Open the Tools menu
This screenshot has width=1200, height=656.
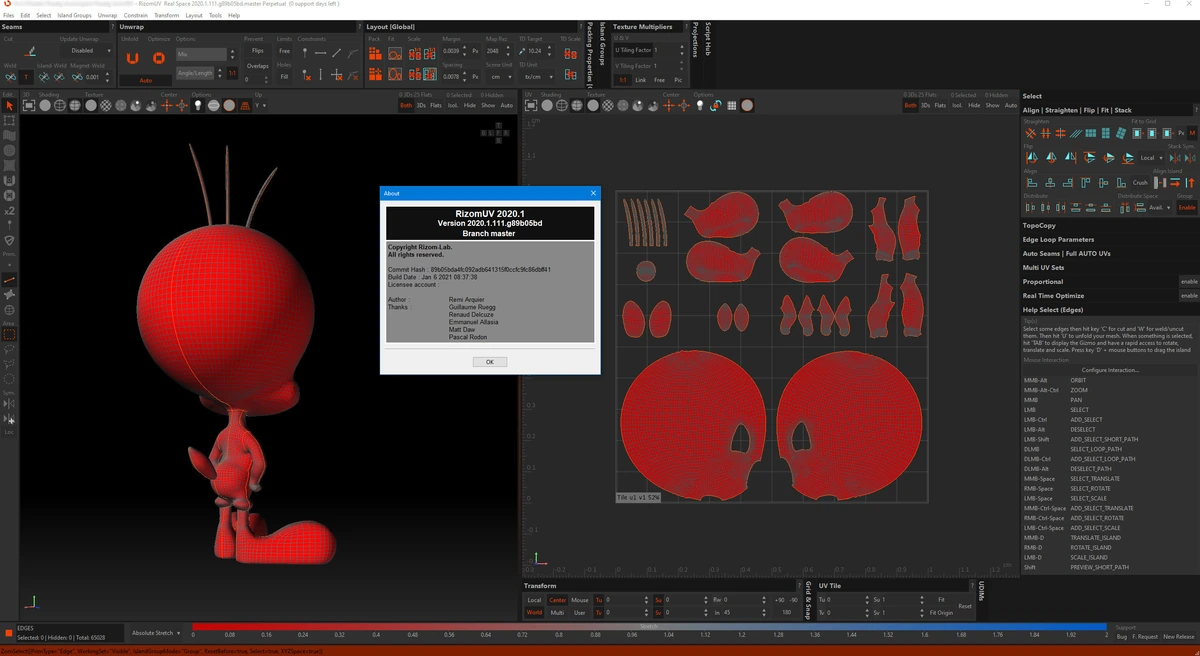(x=215, y=16)
